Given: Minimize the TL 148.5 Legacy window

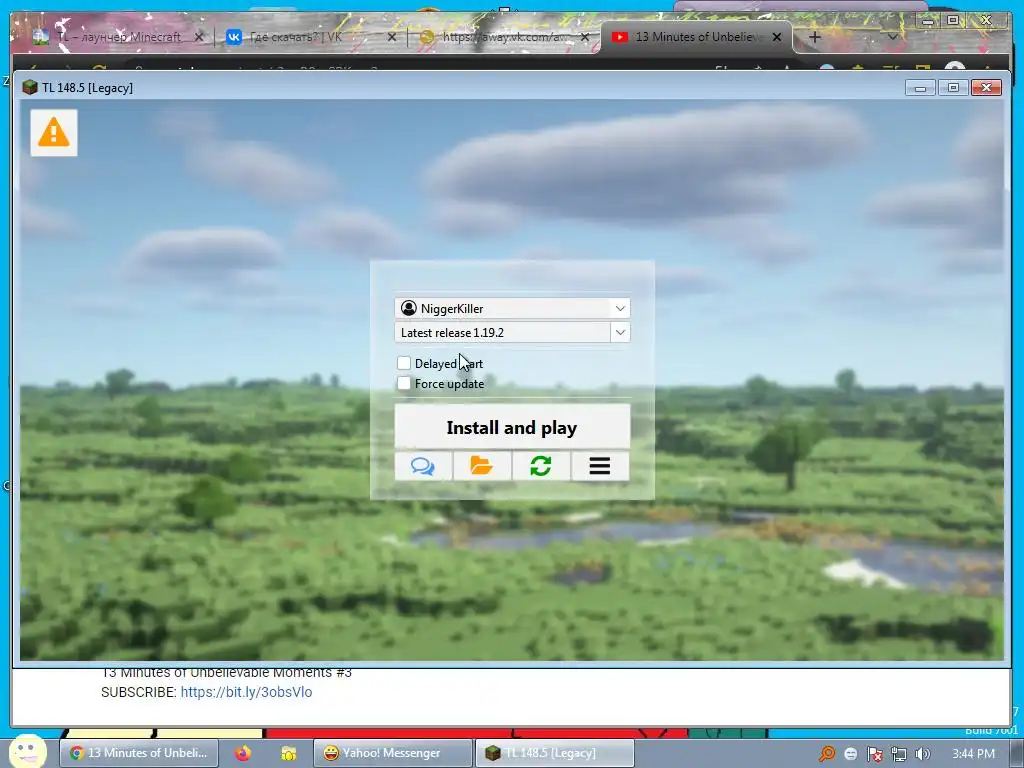Looking at the screenshot, I should click(x=920, y=88).
